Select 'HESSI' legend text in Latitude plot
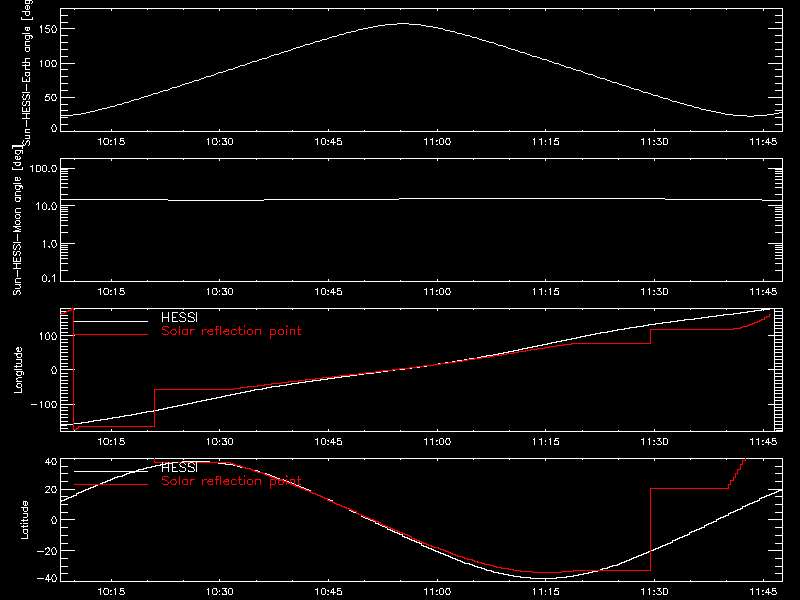800x600 pixels. click(x=179, y=468)
